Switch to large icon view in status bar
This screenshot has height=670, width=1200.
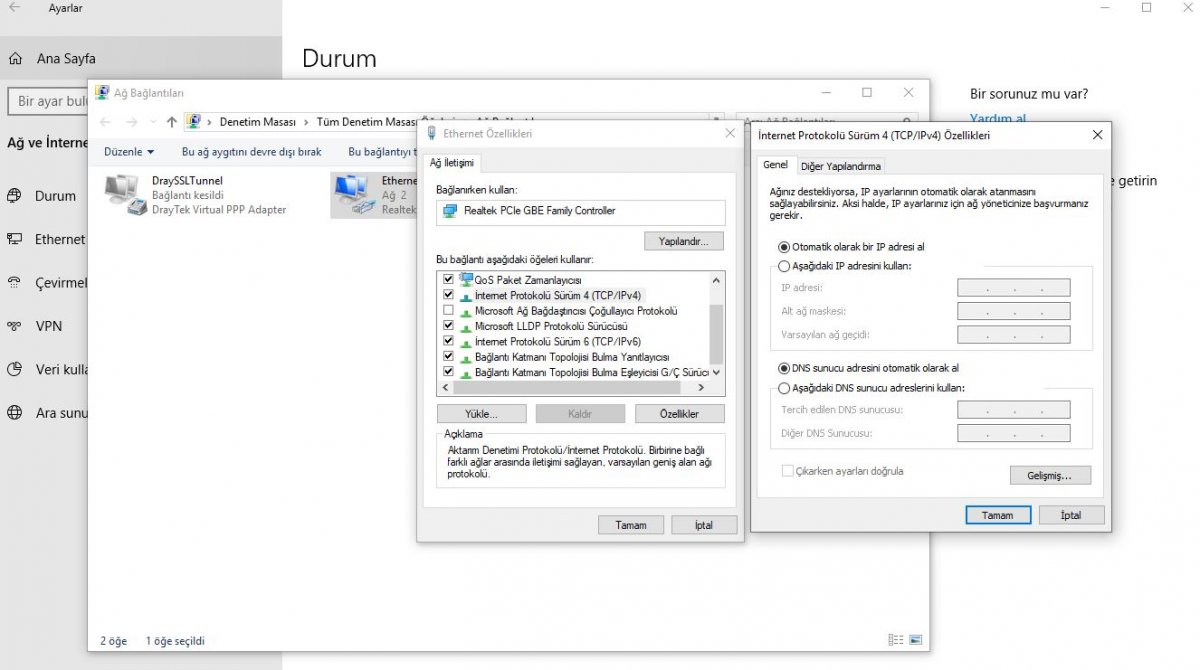click(x=915, y=640)
